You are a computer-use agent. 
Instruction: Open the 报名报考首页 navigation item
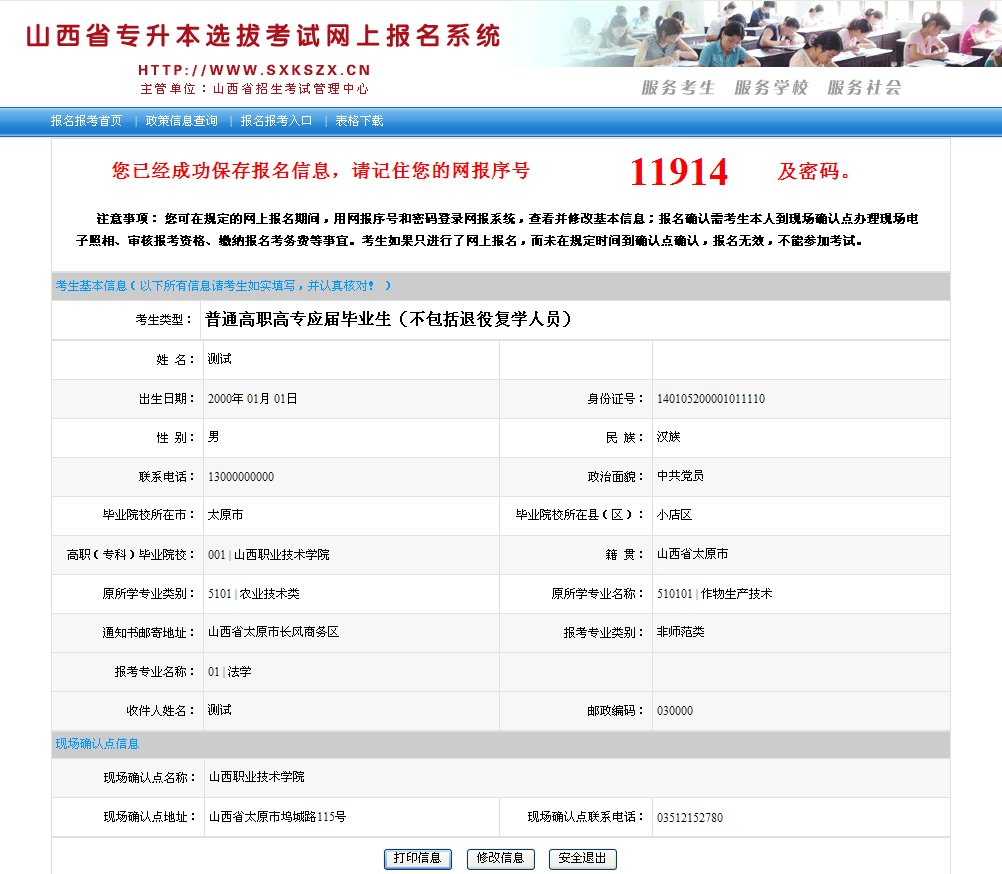tap(86, 121)
